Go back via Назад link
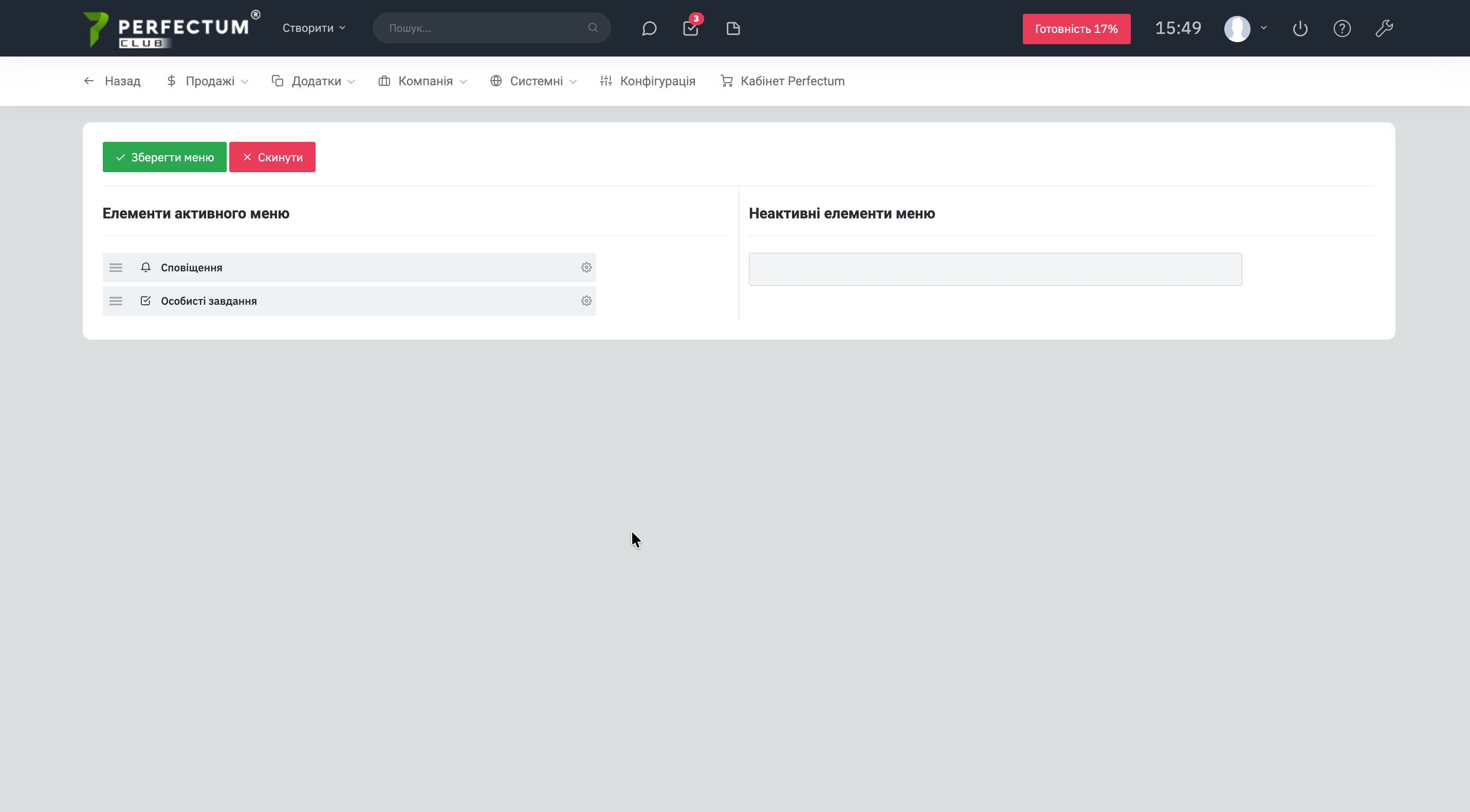Image resolution: width=1470 pixels, height=812 pixels. (x=113, y=81)
